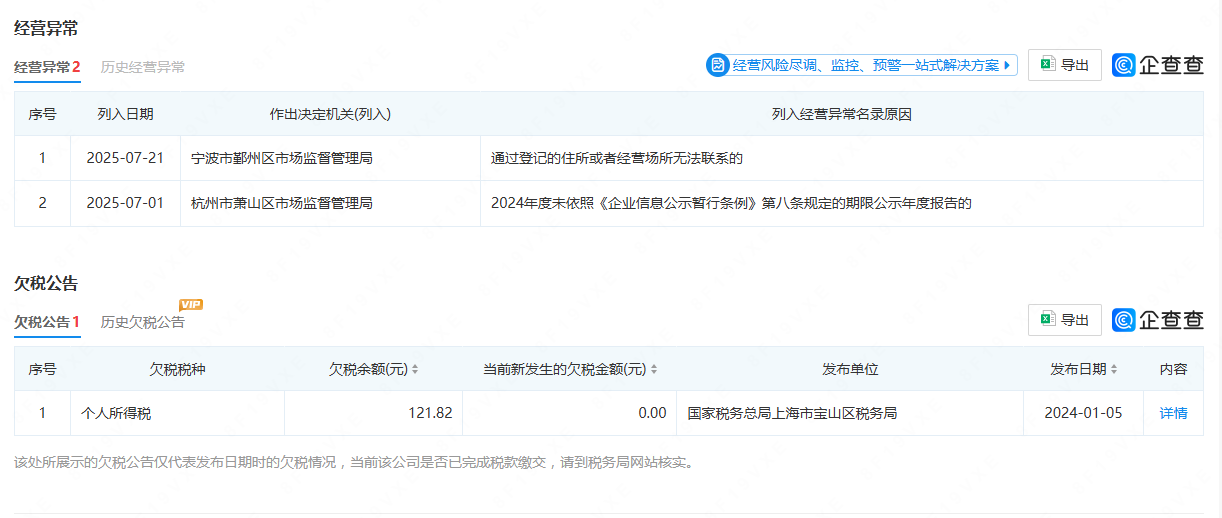The image size is (1222, 518).
Task: Select the 0.00 new tax amount value
Action: click(x=653, y=413)
